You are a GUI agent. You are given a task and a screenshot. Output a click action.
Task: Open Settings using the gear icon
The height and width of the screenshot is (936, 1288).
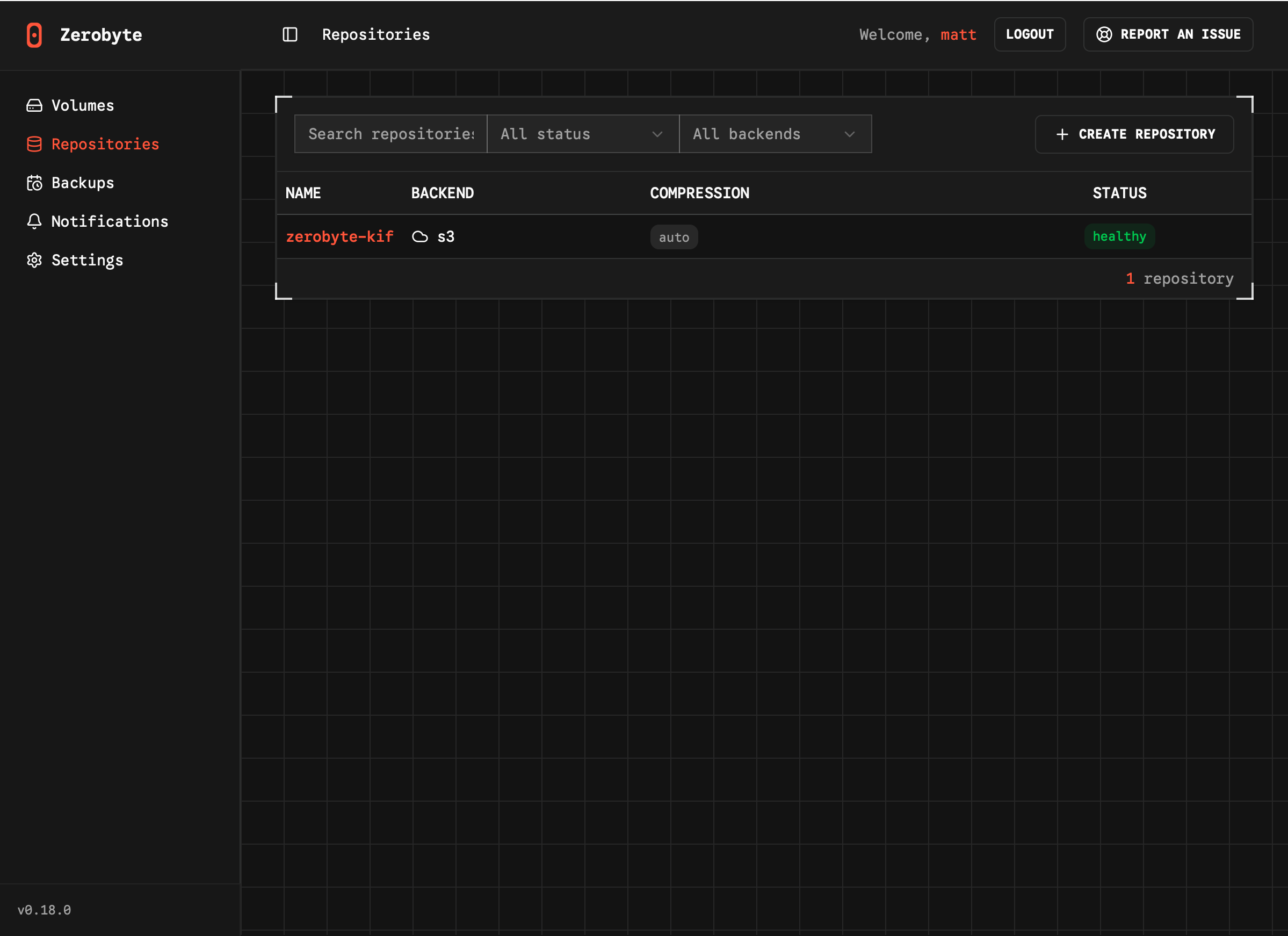34,260
